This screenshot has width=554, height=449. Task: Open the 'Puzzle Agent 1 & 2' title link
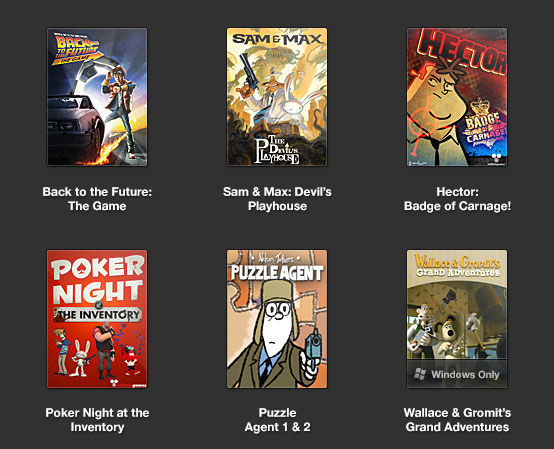[277, 420]
